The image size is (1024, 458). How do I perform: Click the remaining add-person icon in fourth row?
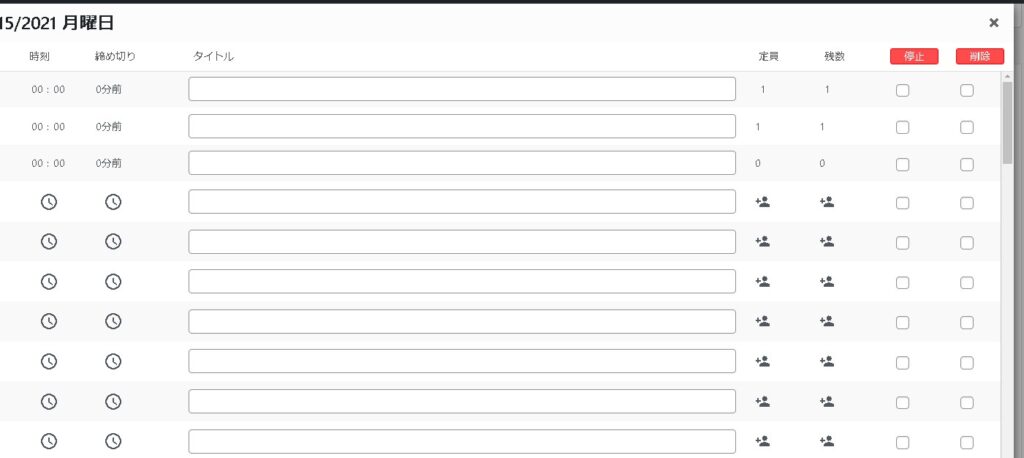[x=826, y=201]
